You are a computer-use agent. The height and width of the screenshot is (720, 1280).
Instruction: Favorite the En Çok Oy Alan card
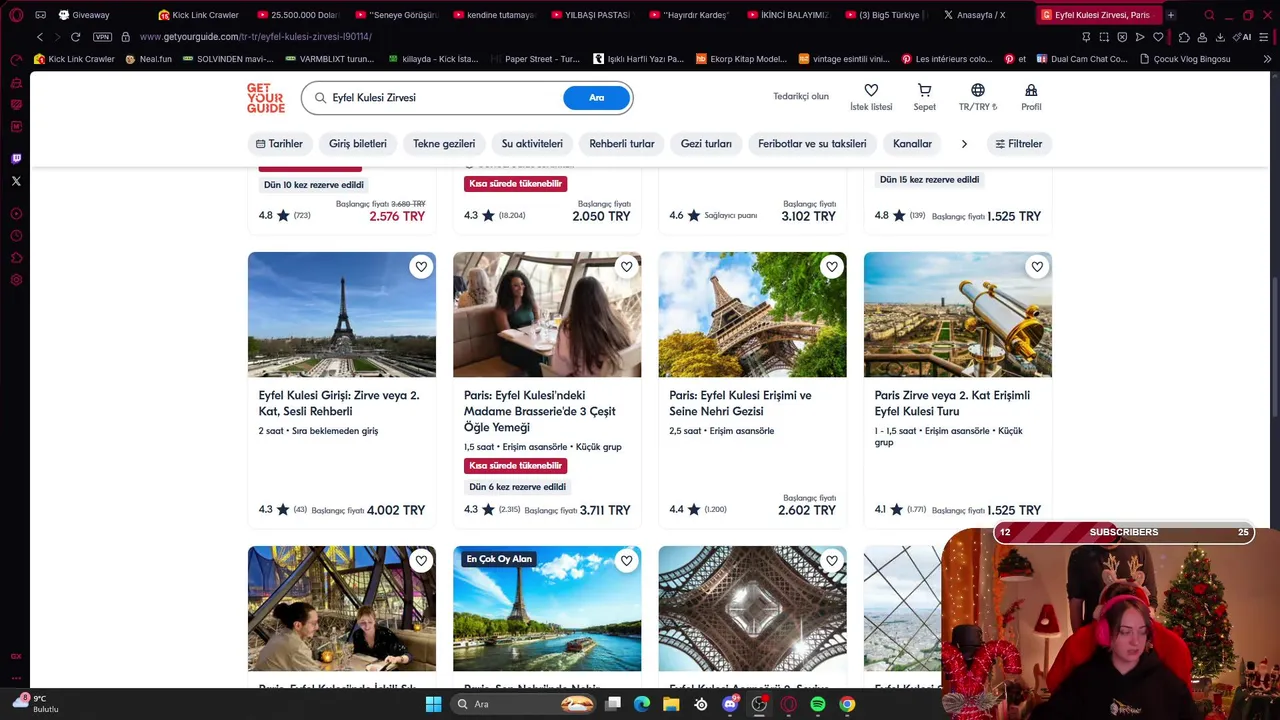[x=626, y=561]
